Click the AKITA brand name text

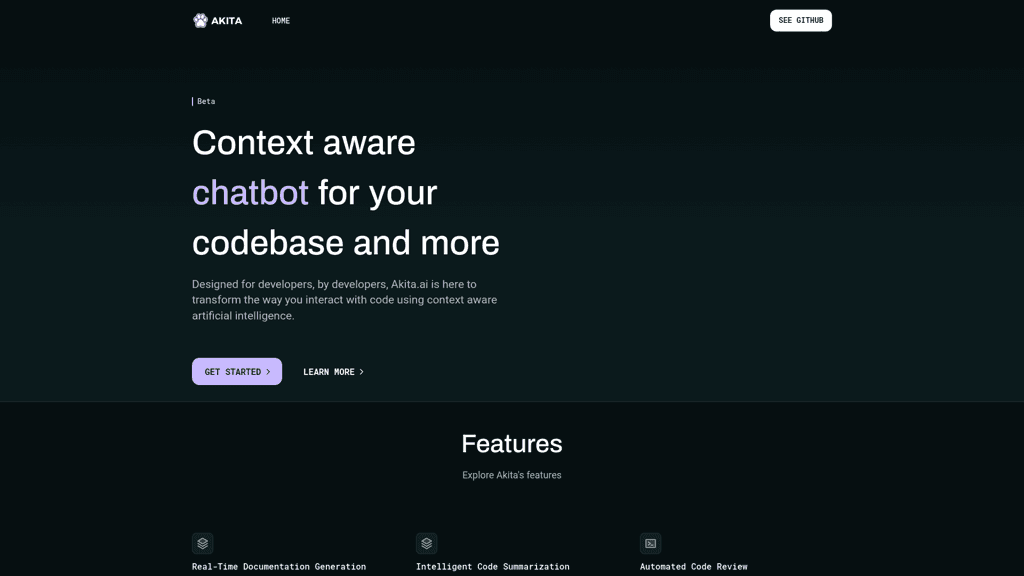click(x=227, y=21)
